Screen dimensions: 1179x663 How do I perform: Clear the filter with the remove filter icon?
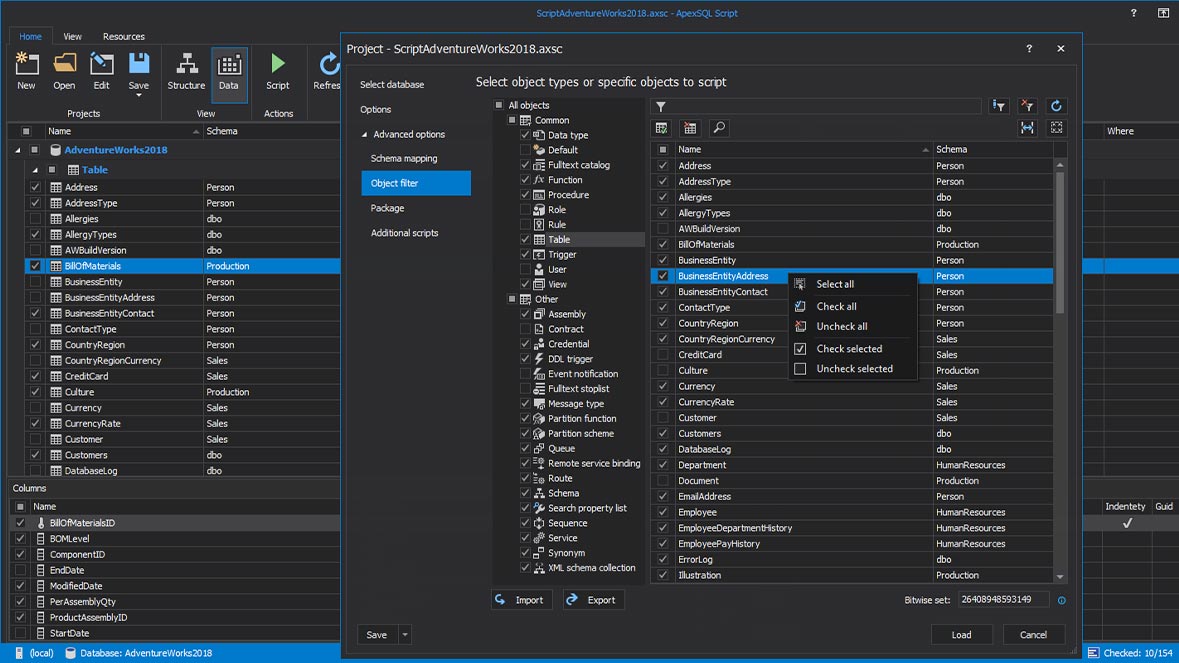point(1027,105)
